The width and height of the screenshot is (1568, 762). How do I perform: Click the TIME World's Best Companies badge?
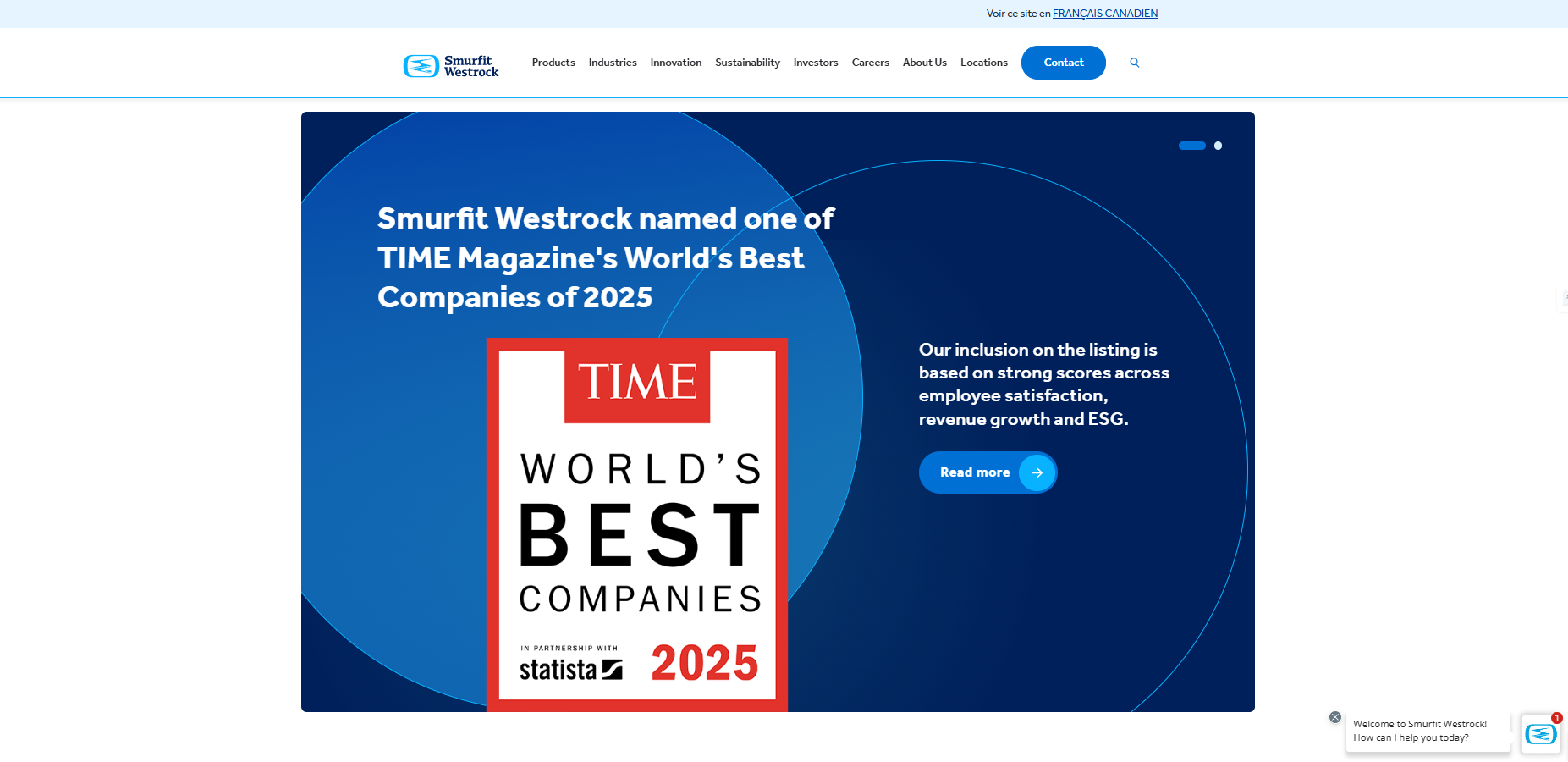tap(637, 525)
